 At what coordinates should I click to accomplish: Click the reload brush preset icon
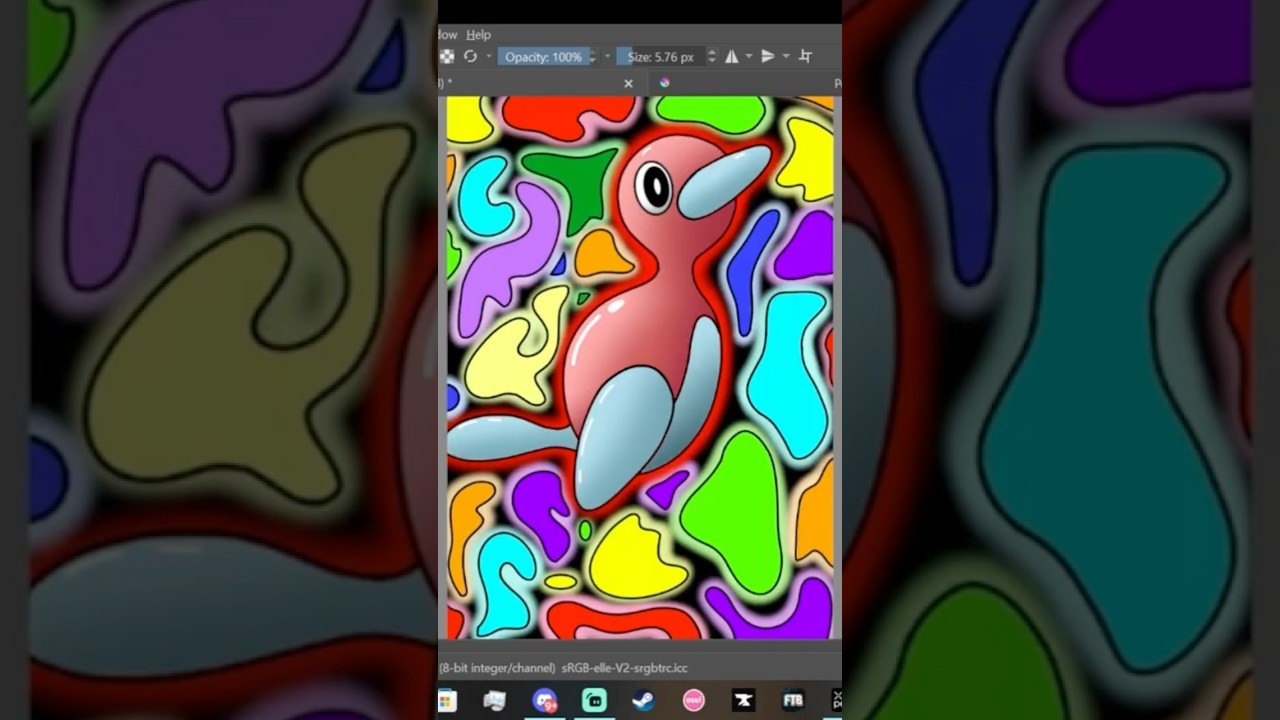[x=470, y=57]
